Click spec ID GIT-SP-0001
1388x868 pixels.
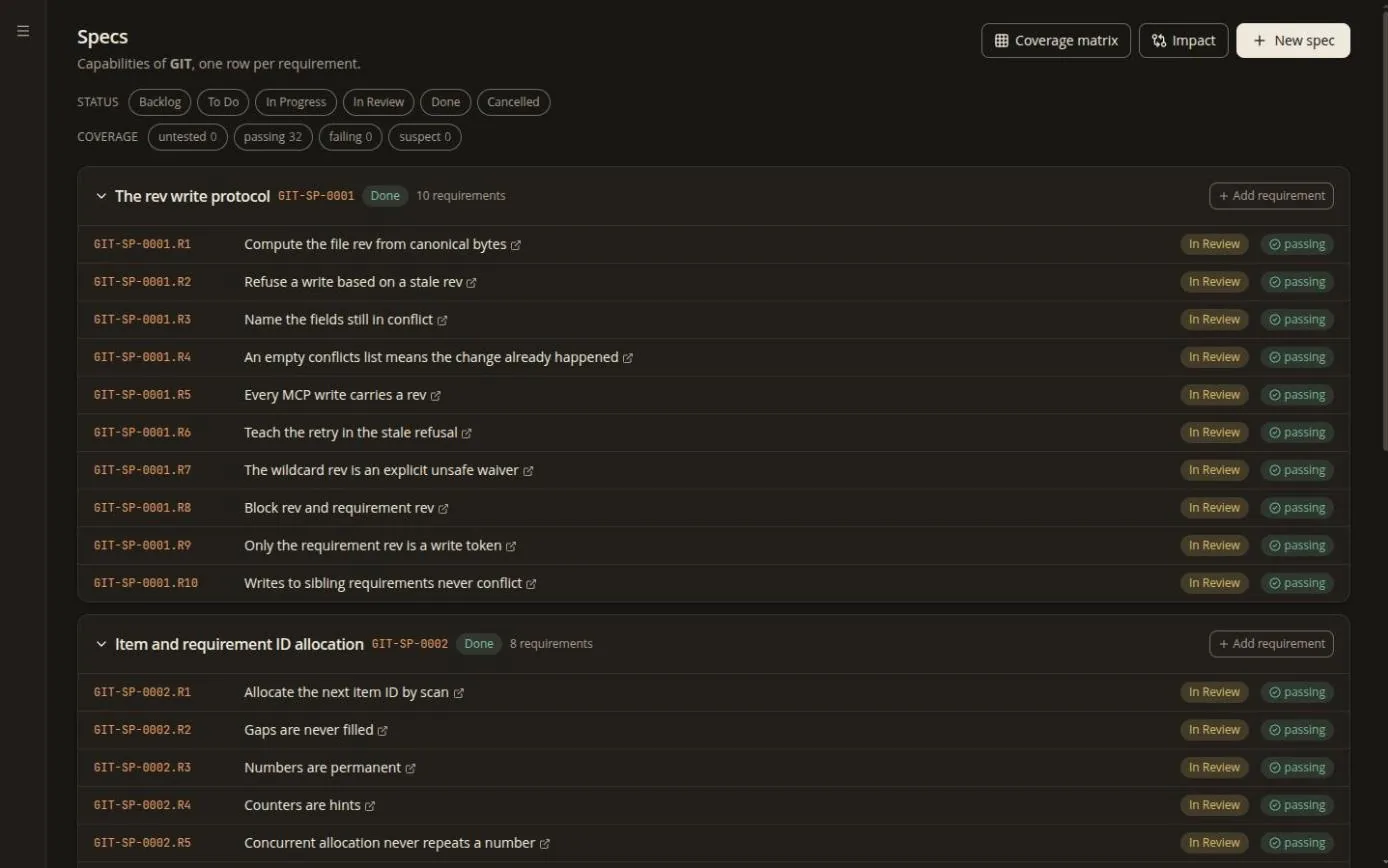coord(316,196)
